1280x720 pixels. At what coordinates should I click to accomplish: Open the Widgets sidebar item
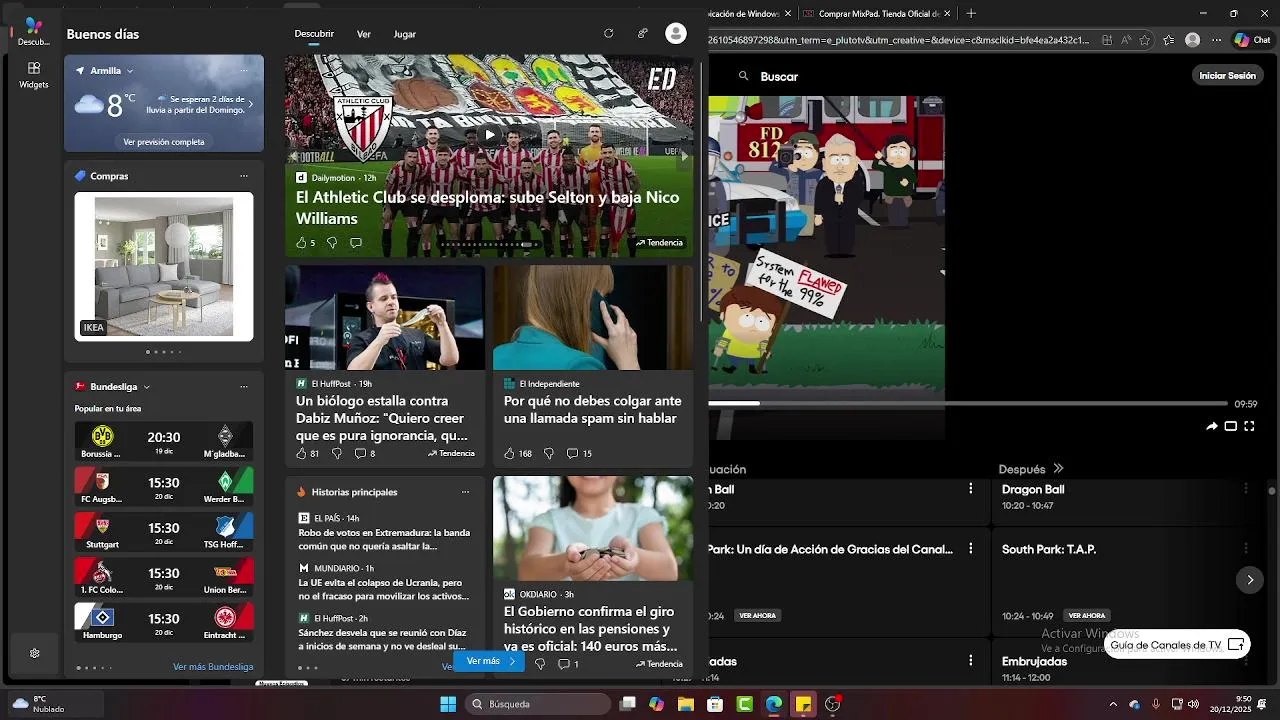(34, 75)
